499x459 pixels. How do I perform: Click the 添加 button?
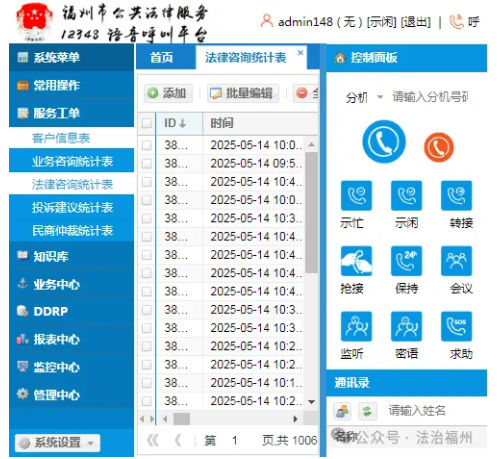[x=168, y=93]
